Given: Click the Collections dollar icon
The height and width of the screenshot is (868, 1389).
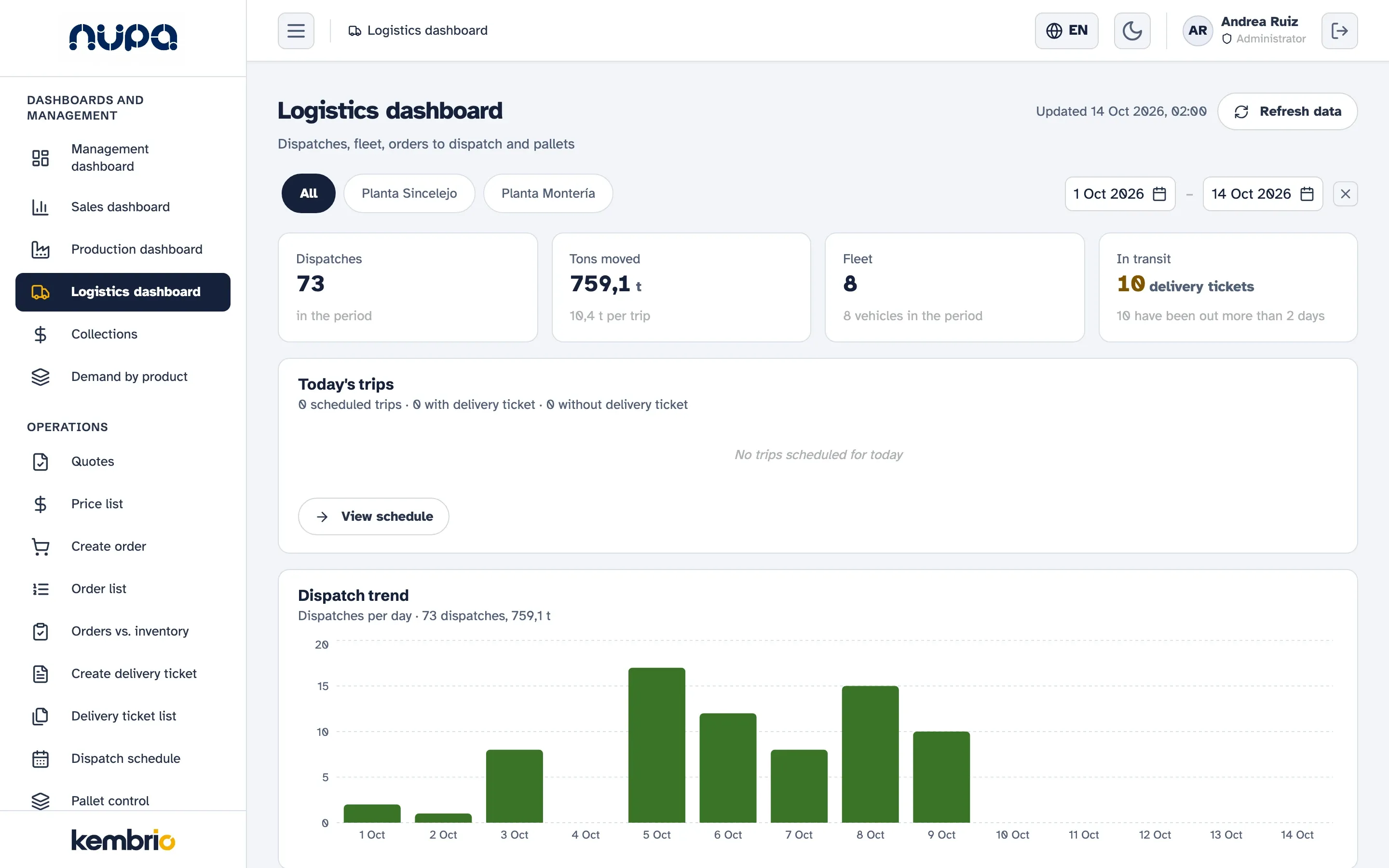Looking at the screenshot, I should (x=40, y=334).
